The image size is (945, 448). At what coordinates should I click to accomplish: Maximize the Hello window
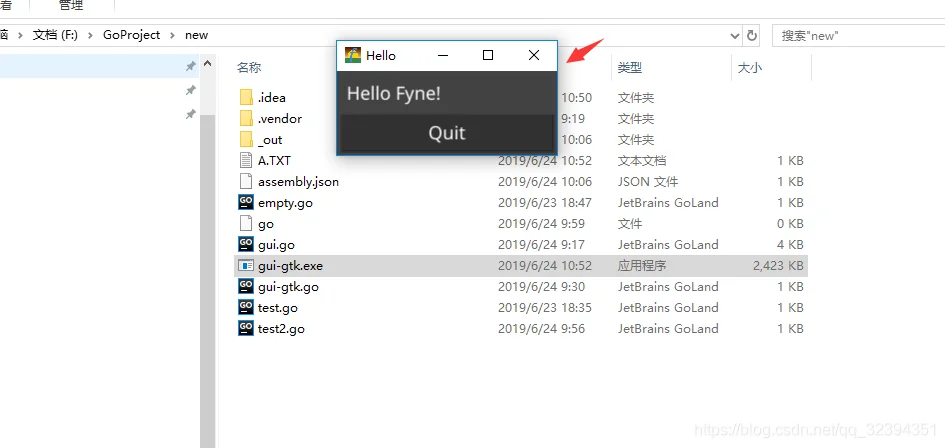point(488,55)
